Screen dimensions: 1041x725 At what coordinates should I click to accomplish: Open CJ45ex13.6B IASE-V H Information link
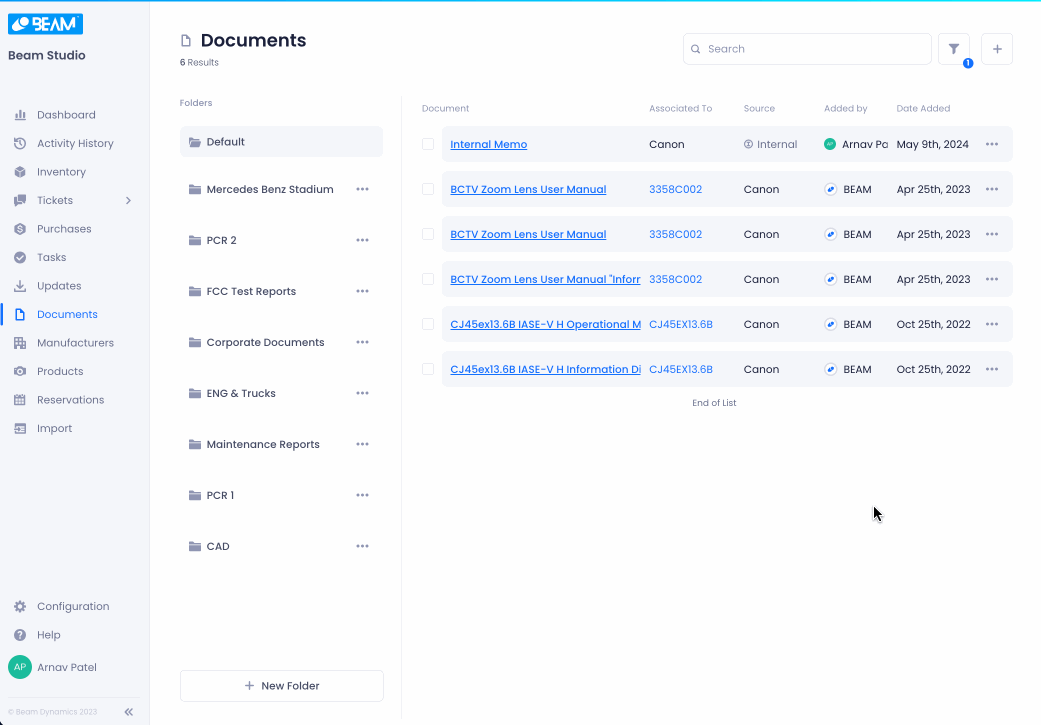tap(546, 369)
